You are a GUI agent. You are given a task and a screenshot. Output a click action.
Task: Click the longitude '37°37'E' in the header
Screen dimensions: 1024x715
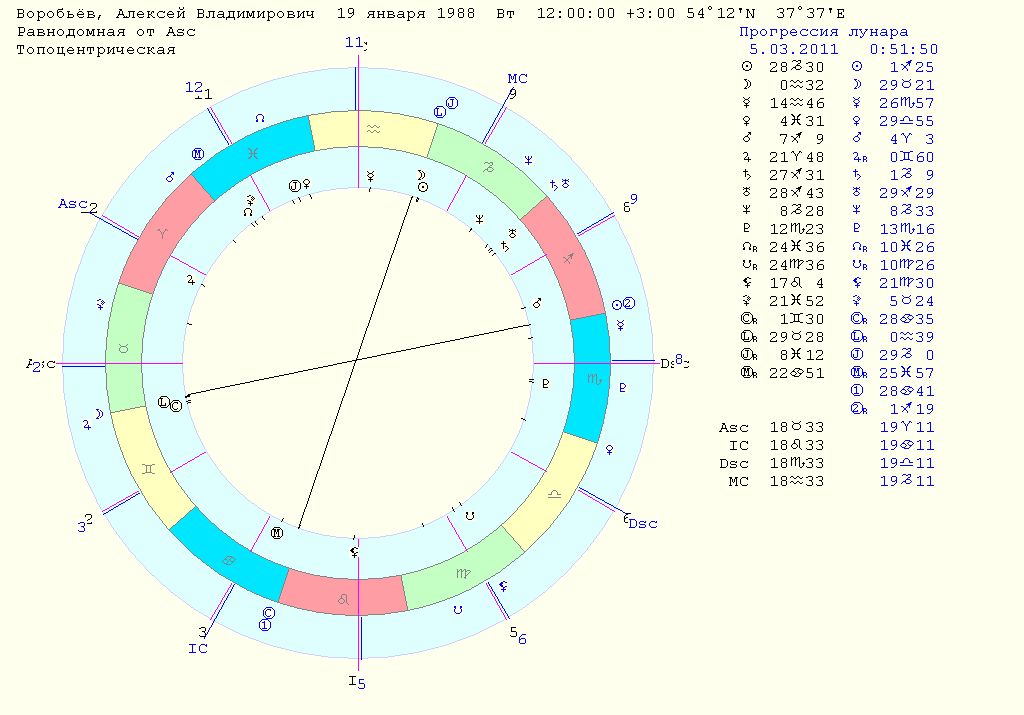tap(810, 13)
